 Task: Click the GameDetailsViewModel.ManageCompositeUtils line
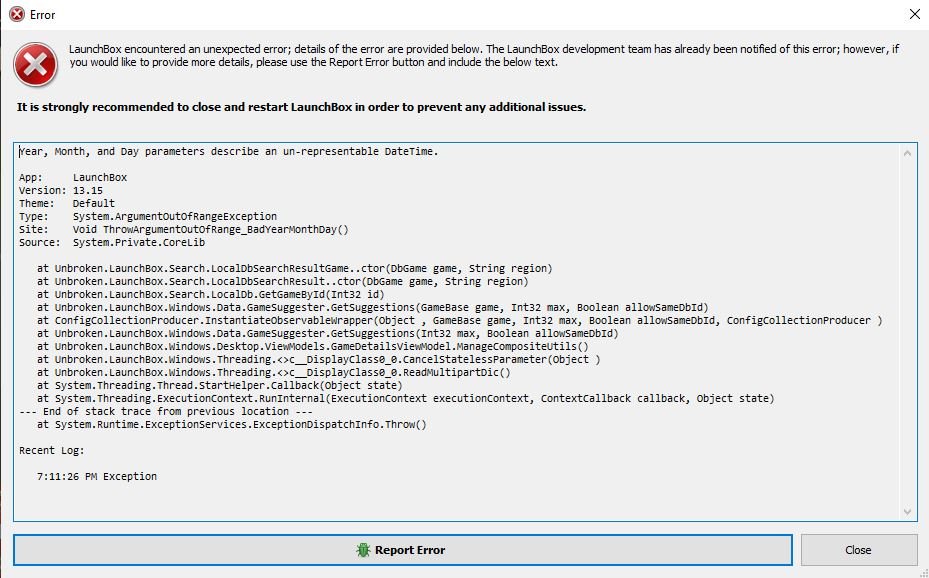coord(313,347)
